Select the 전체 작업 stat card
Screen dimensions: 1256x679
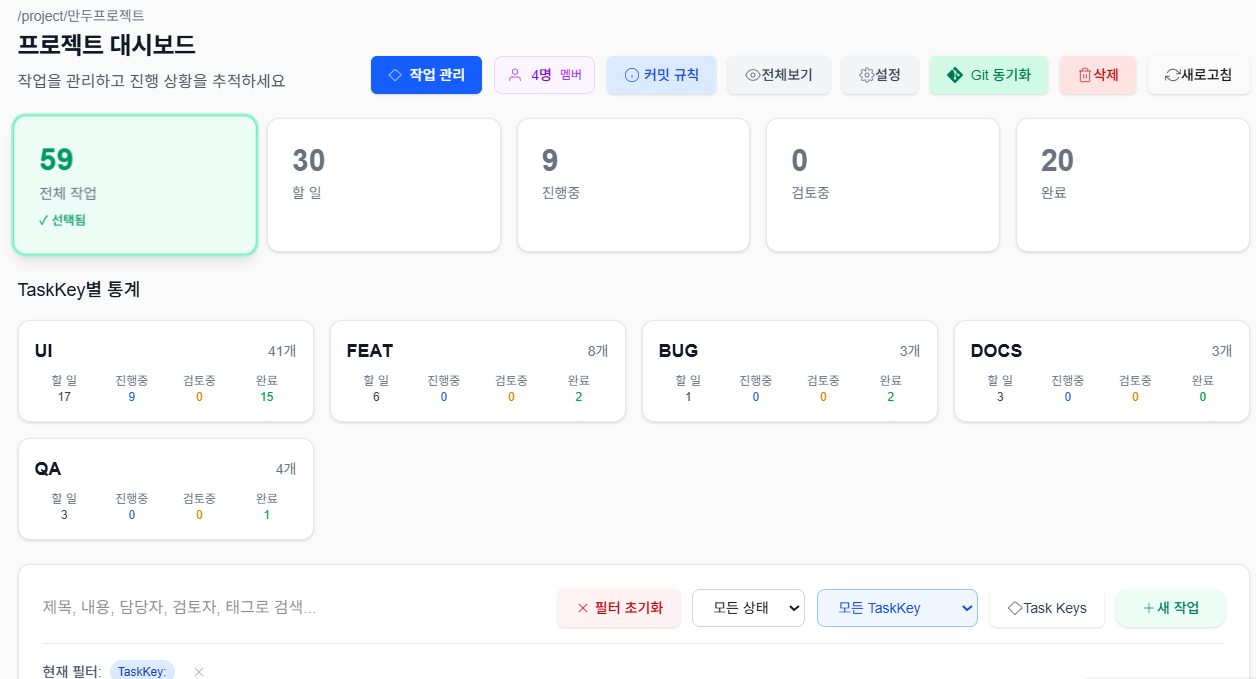point(135,185)
